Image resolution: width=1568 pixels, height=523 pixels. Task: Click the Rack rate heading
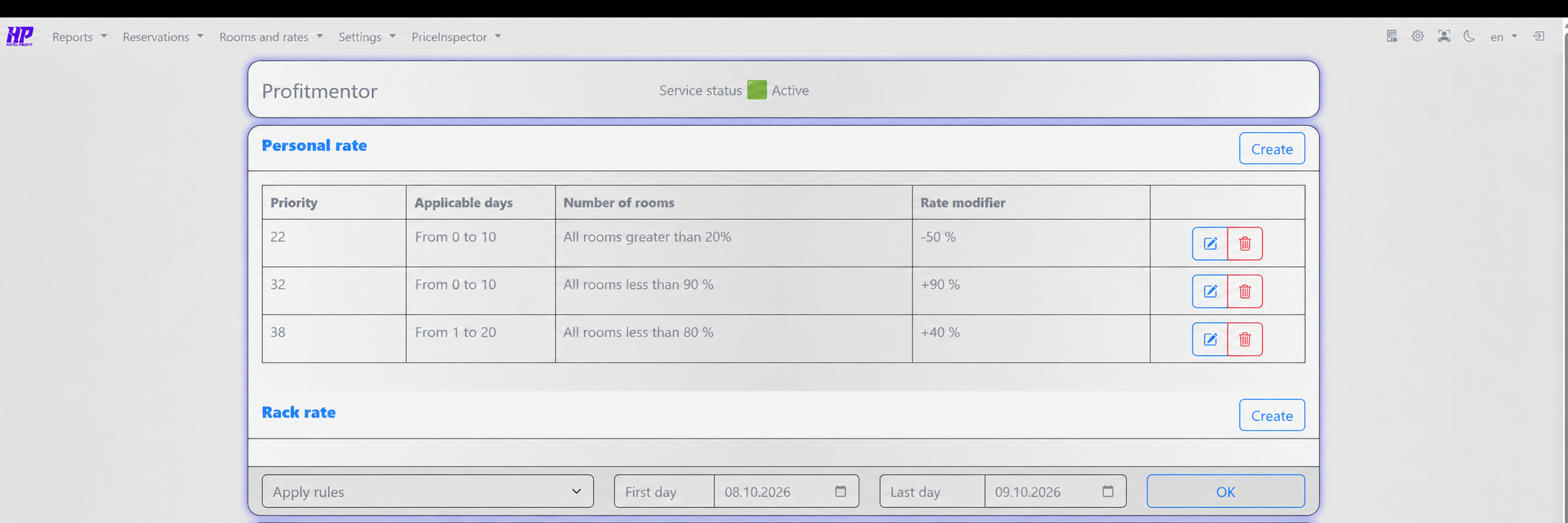point(298,412)
